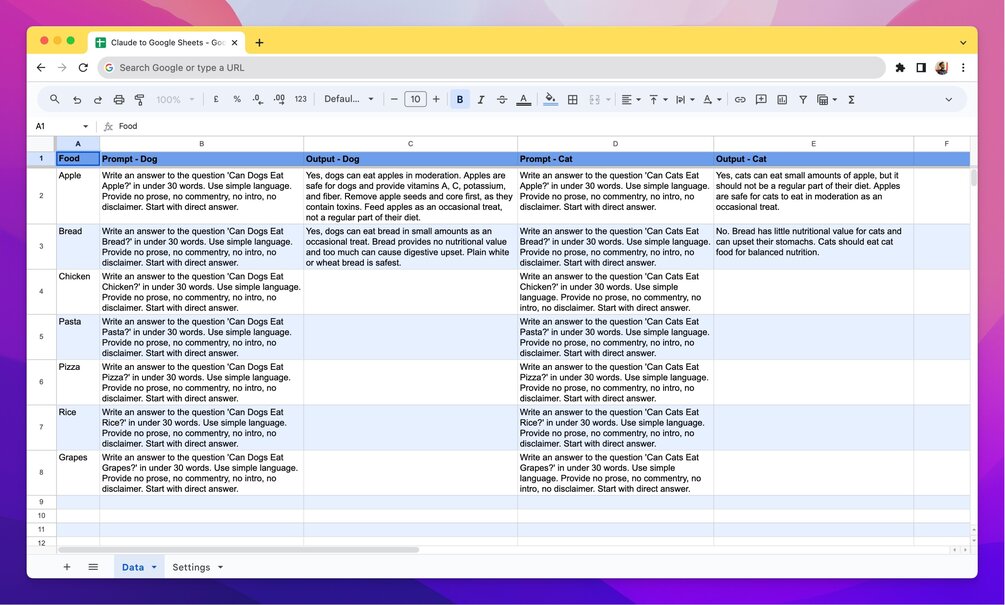Select the Claude to Google Sheets tab

(x=167, y=43)
